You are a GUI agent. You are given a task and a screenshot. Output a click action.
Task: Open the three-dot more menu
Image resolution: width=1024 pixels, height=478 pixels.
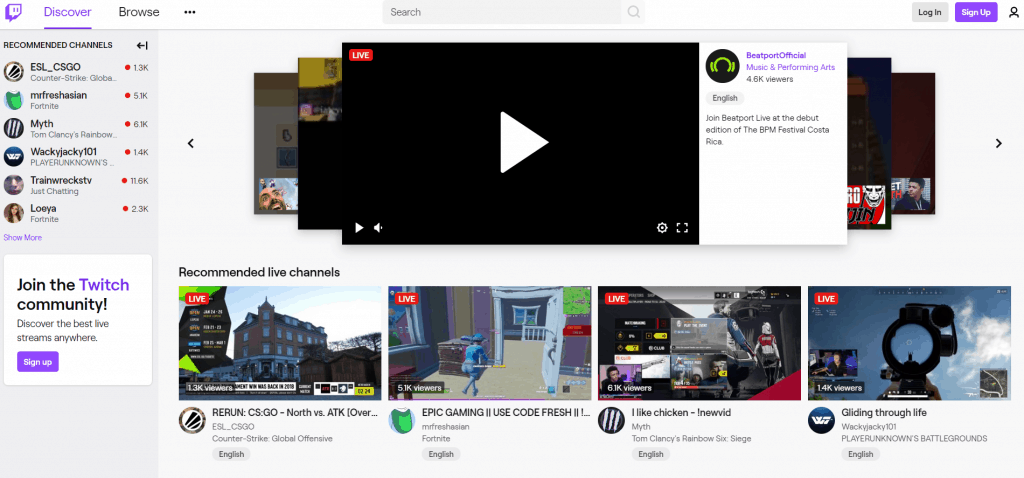190,12
